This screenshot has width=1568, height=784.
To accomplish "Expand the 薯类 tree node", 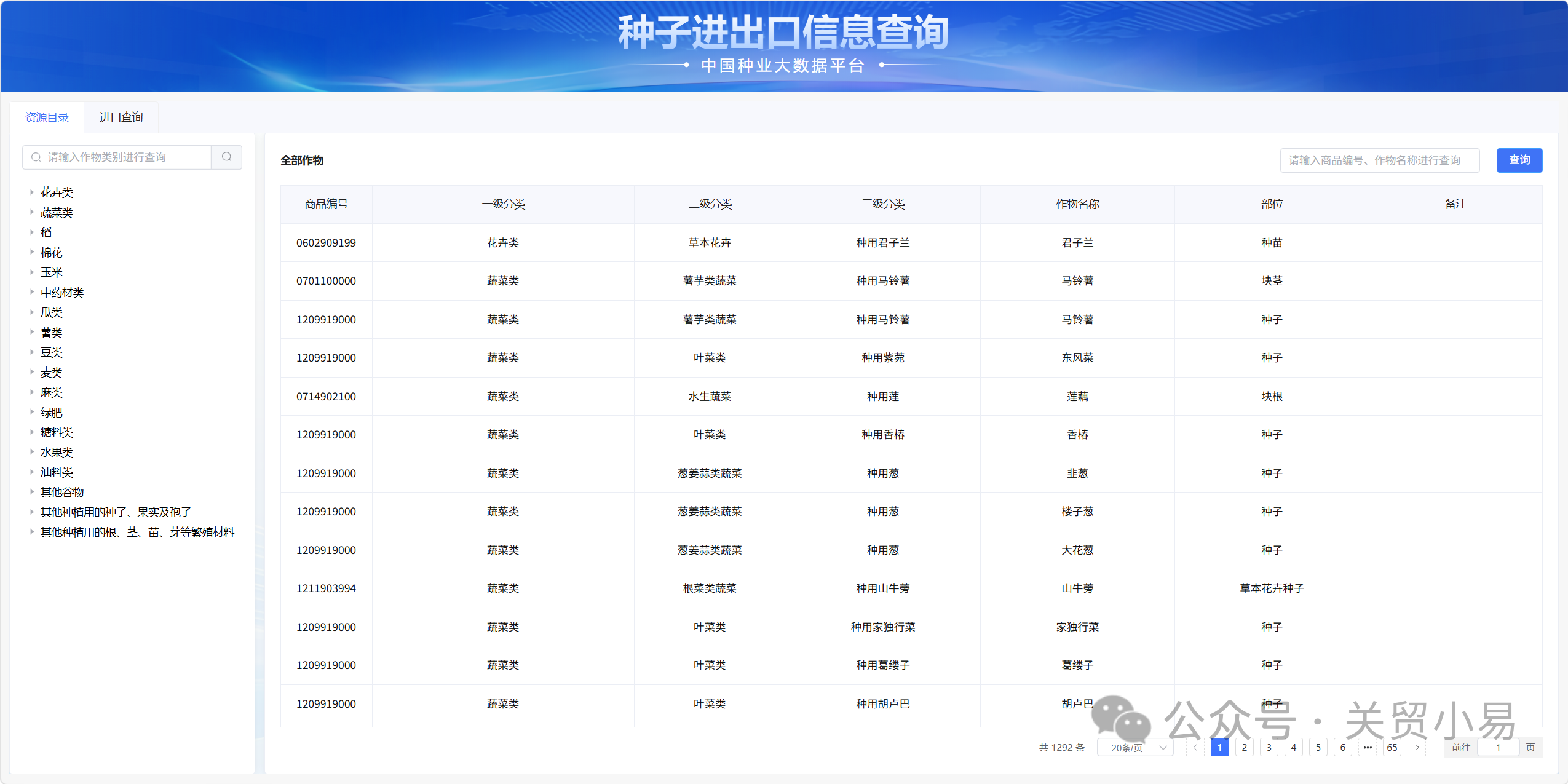I will [x=32, y=333].
